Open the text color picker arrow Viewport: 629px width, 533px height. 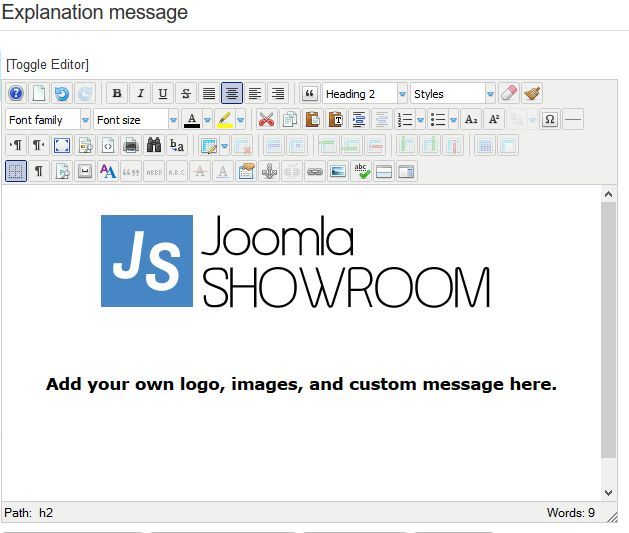[x=207, y=120]
